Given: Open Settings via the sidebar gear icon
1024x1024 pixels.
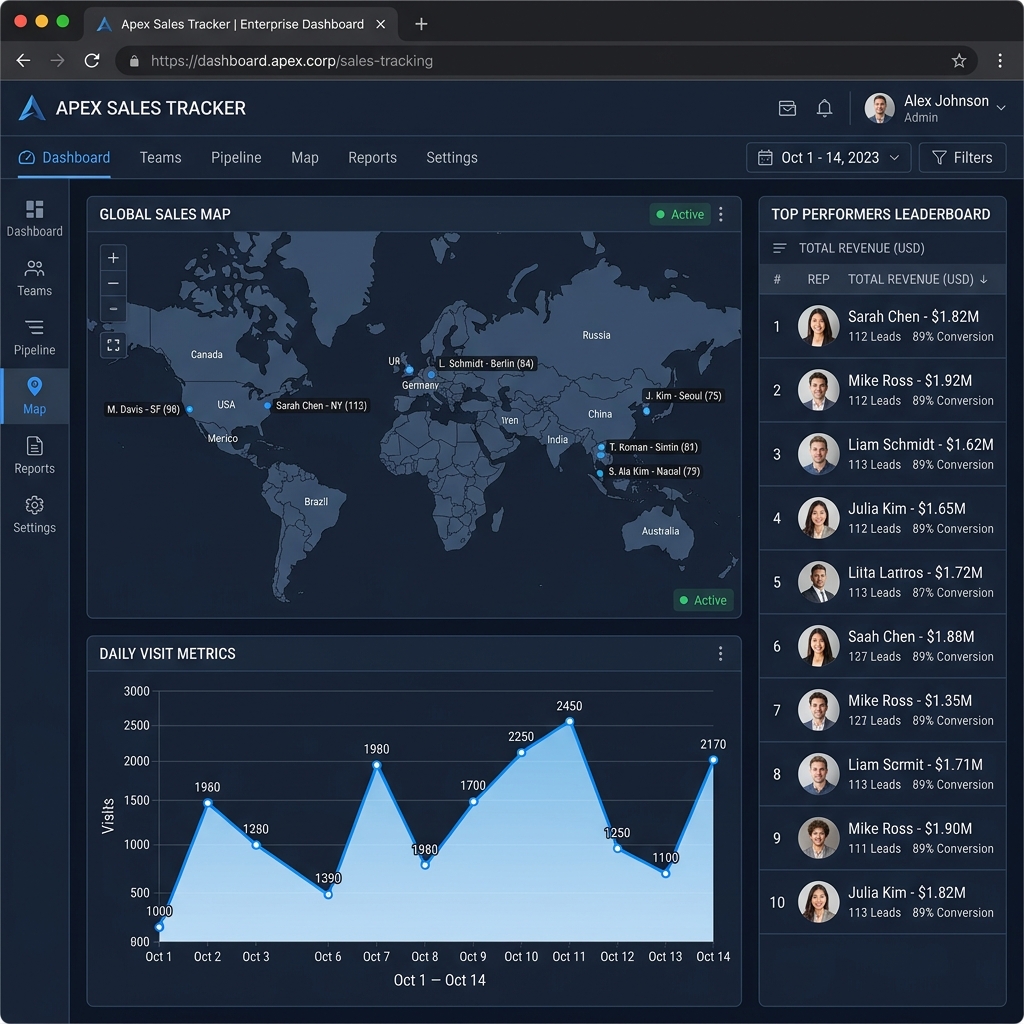Looking at the screenshot, I should (34, 513).
